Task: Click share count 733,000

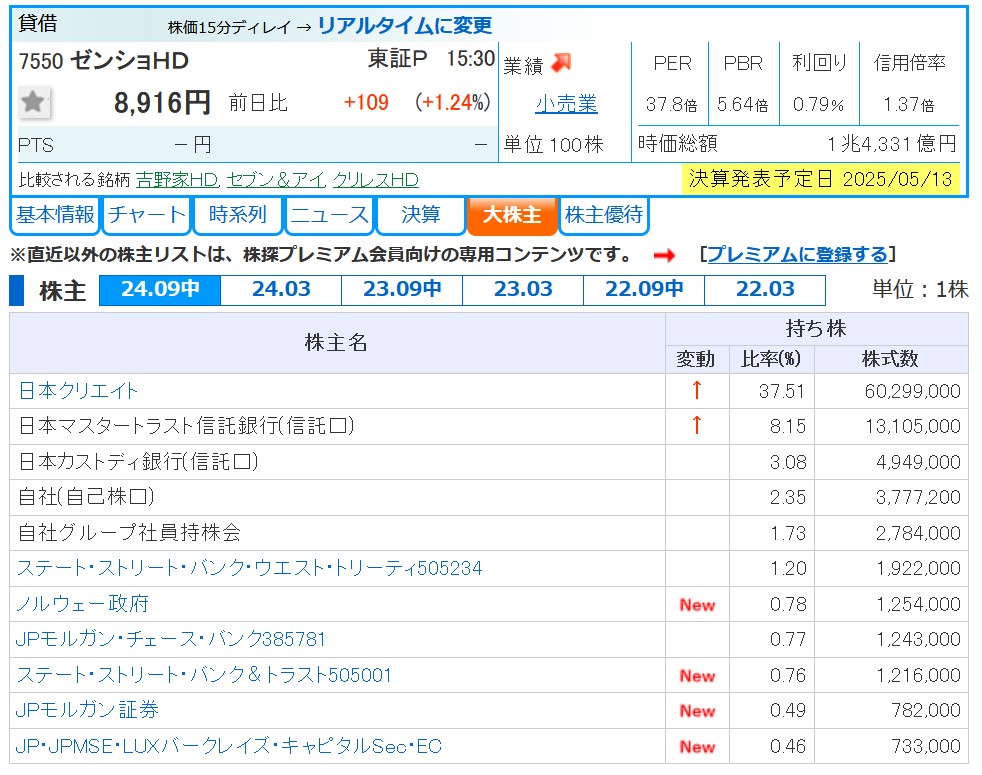Action: click(926, 746)
